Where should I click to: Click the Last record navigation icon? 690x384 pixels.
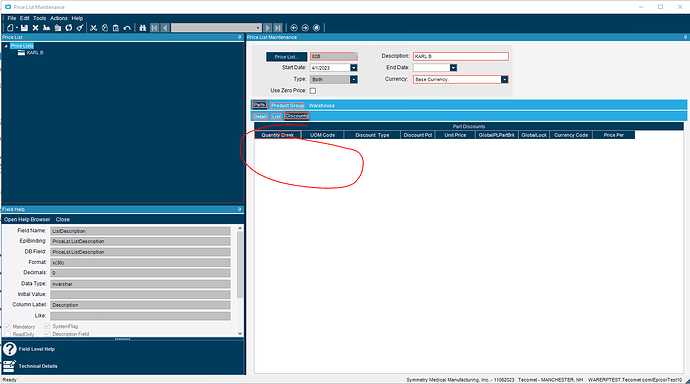(278, 28)
